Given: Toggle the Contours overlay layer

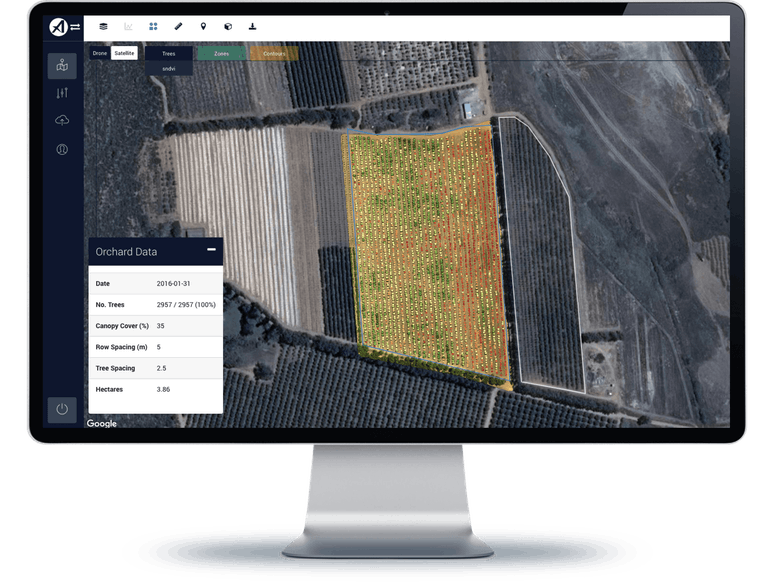Looking at the screenshot, I should click(273, 53).
